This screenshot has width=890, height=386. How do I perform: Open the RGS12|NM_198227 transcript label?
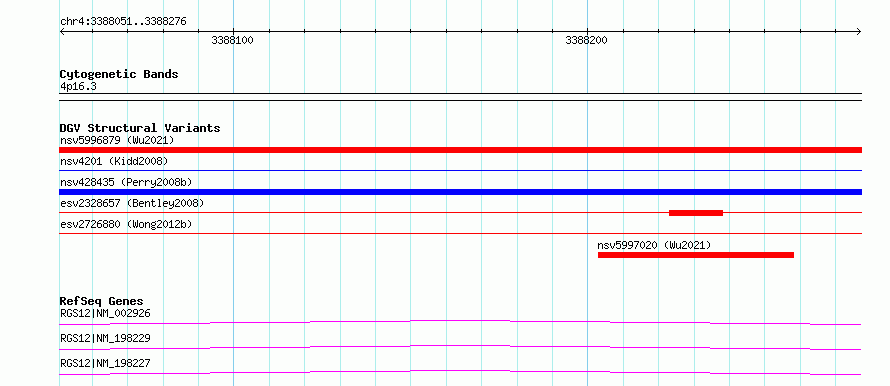coord(105,363)
